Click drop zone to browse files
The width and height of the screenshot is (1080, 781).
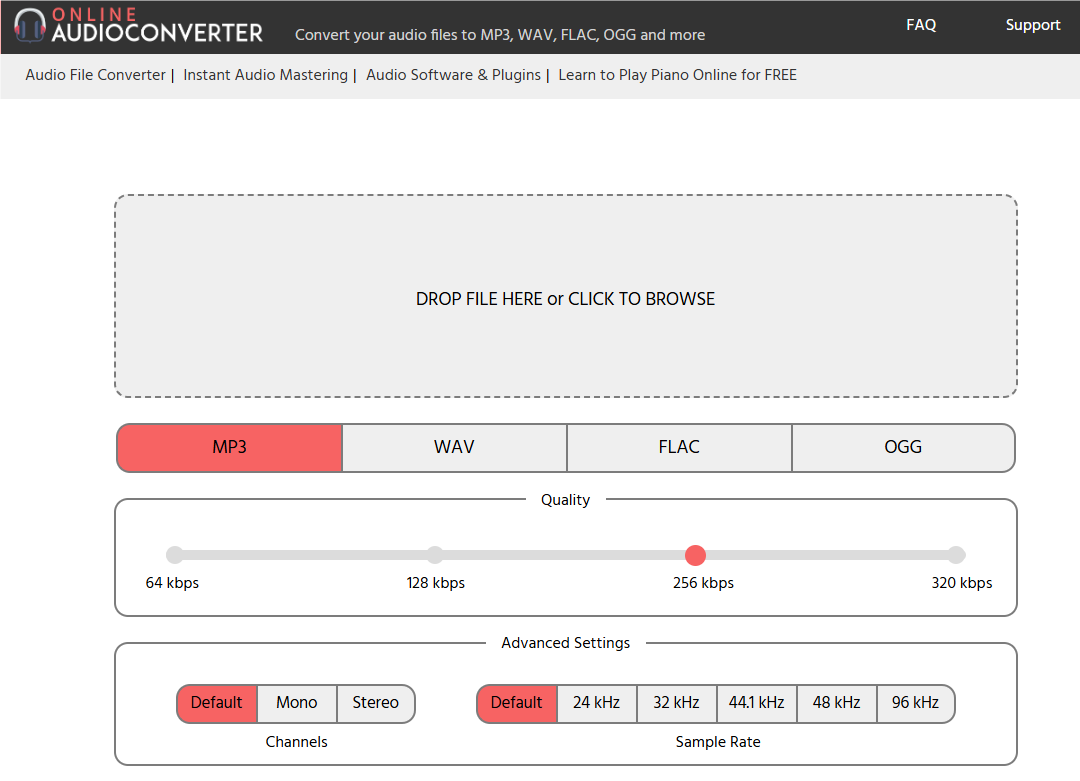click(565, 298)
